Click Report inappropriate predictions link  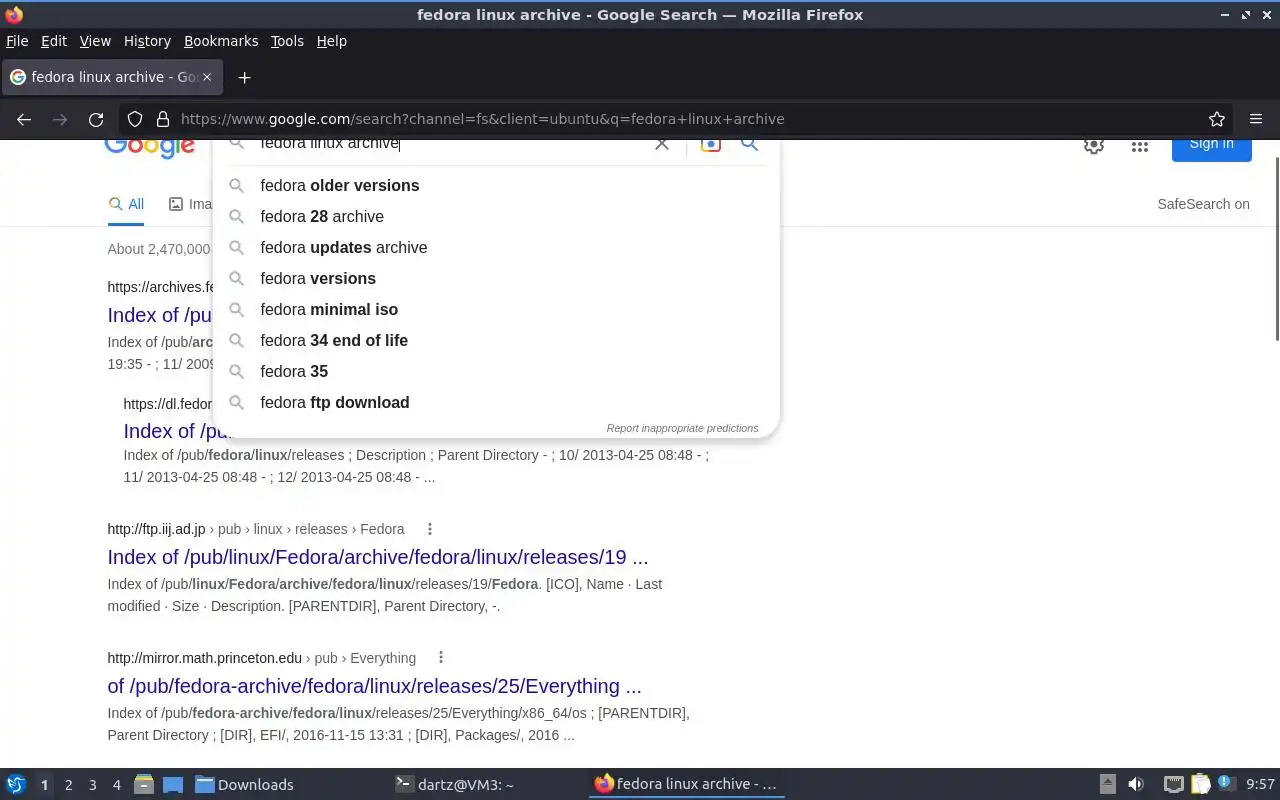click(682, 428)
